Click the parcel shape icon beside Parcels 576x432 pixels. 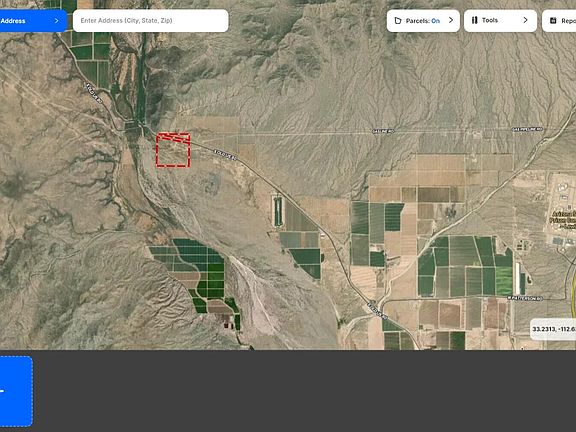[397, 21]
